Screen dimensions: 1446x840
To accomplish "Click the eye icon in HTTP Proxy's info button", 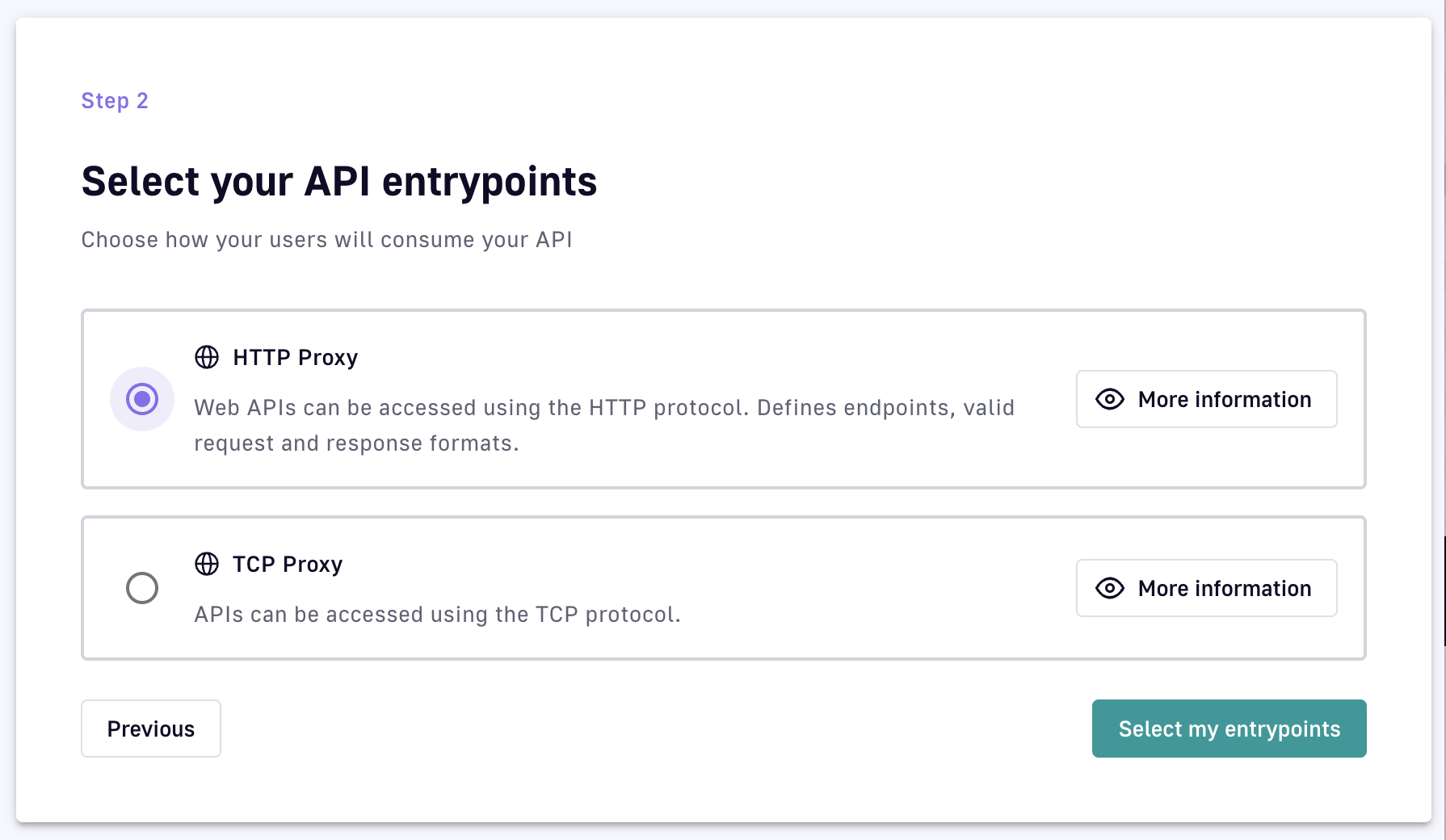I will pos(1110,399).
